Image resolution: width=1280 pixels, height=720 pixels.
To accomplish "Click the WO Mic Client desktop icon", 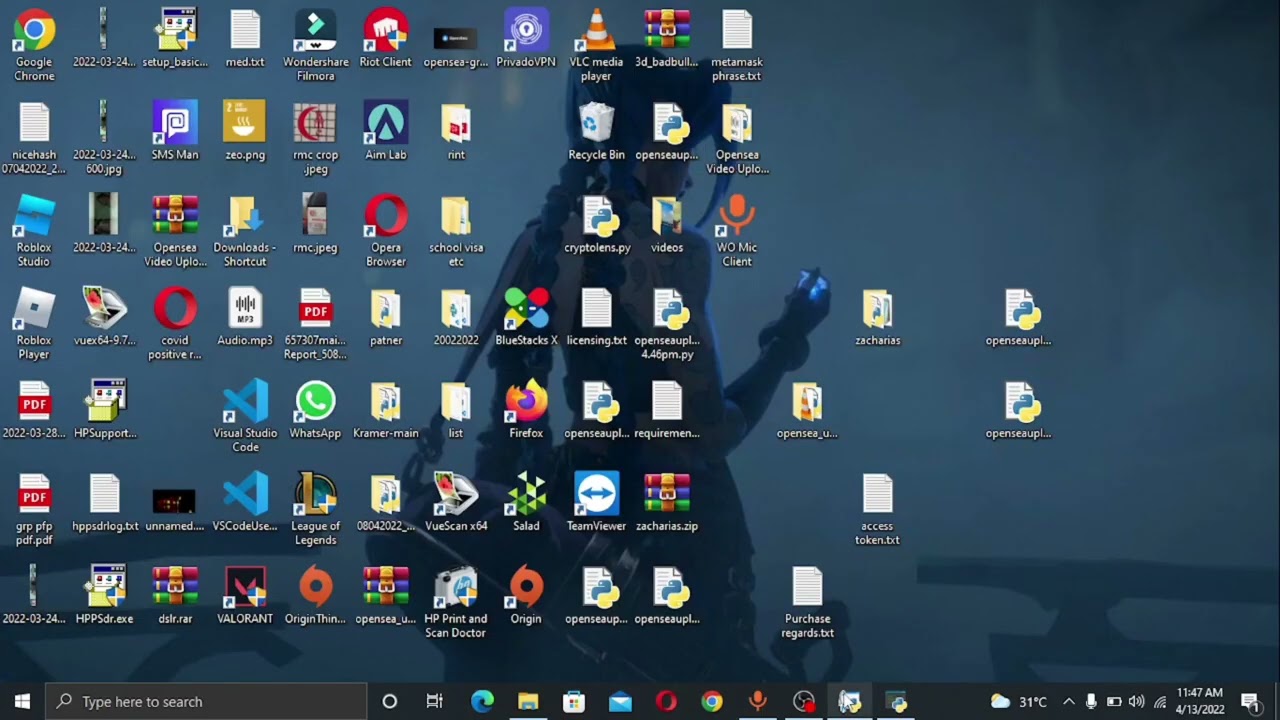I will pyautogui.click(x=737, y=231).
